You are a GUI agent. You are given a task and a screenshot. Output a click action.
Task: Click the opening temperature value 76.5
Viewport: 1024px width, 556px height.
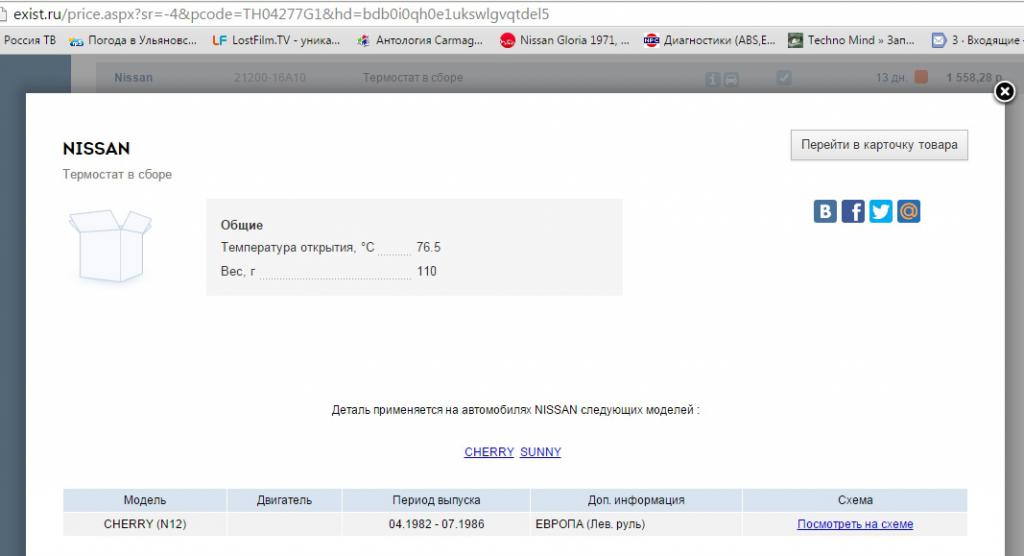coord(428,248)
